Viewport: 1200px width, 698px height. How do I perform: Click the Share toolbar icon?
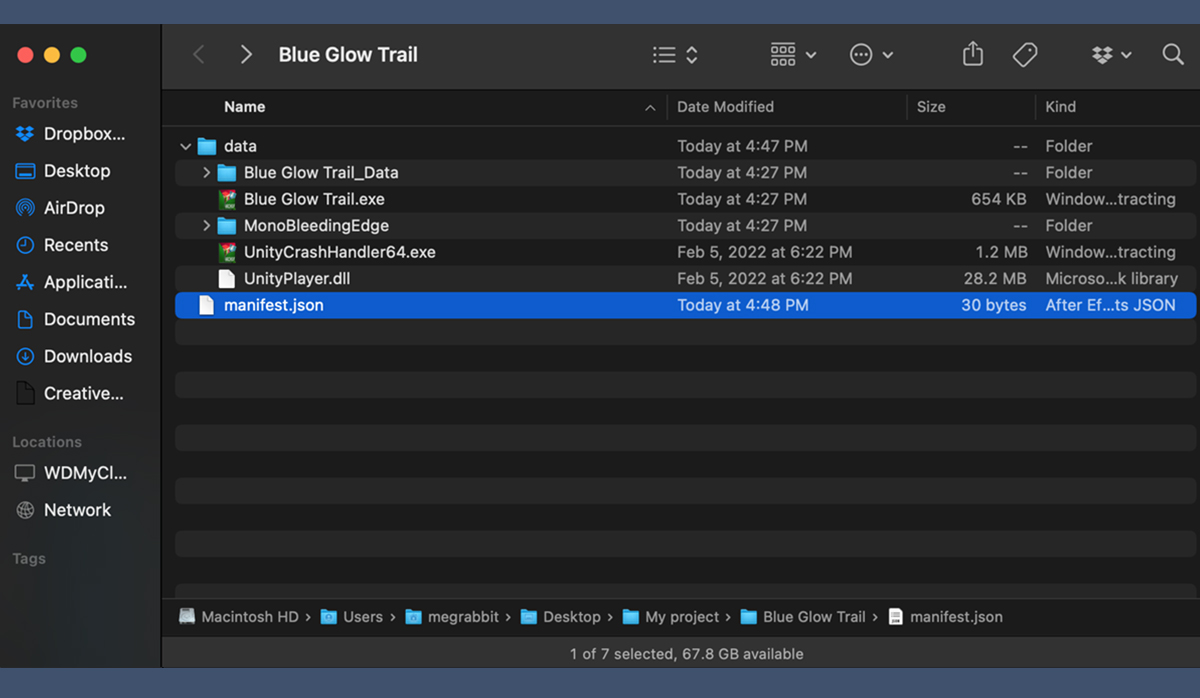click(973, 55)
